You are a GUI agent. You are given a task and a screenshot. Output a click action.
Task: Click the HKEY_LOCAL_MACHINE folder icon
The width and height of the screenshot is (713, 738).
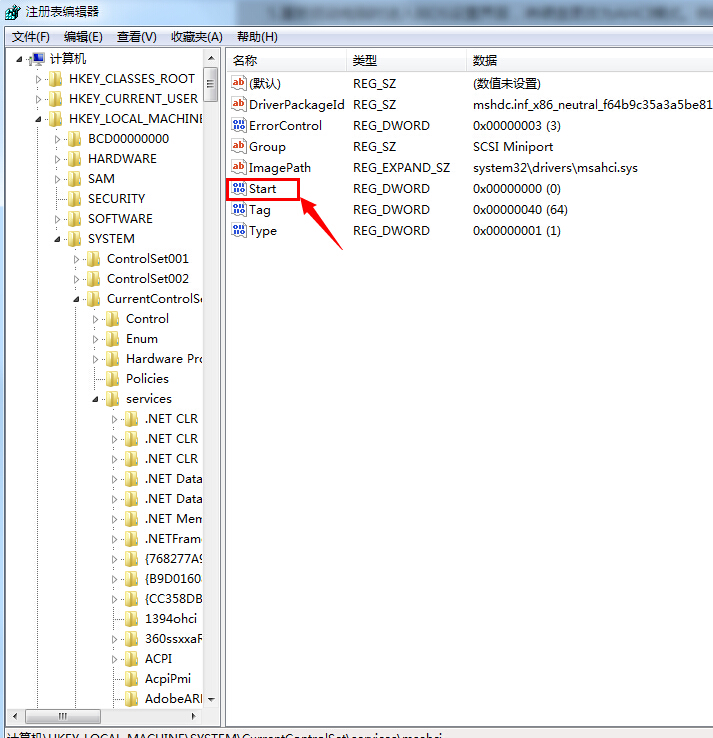click(x=56, y=119)
